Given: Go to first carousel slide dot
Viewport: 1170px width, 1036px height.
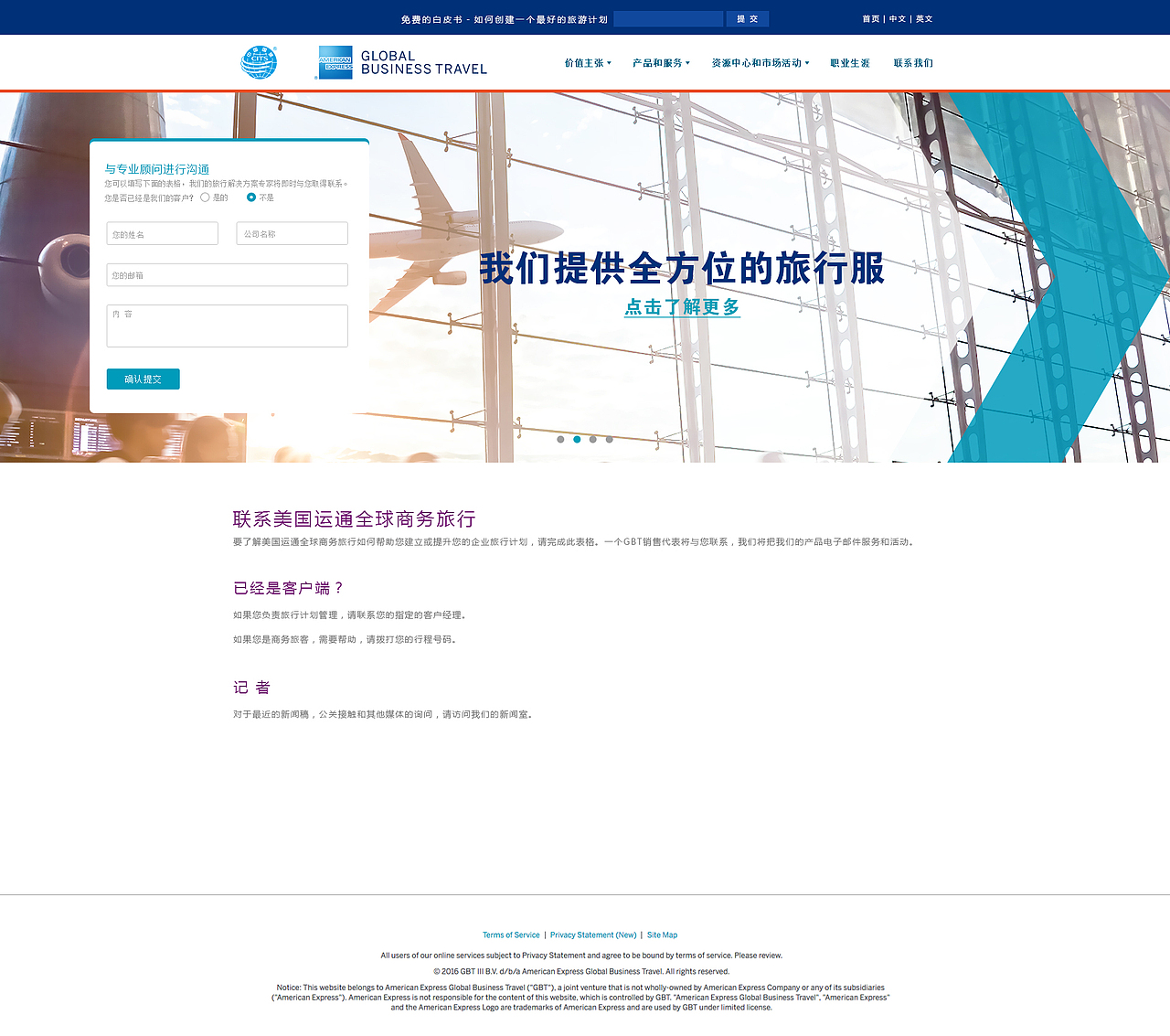Looking at the screenshot, I should 560,440.
